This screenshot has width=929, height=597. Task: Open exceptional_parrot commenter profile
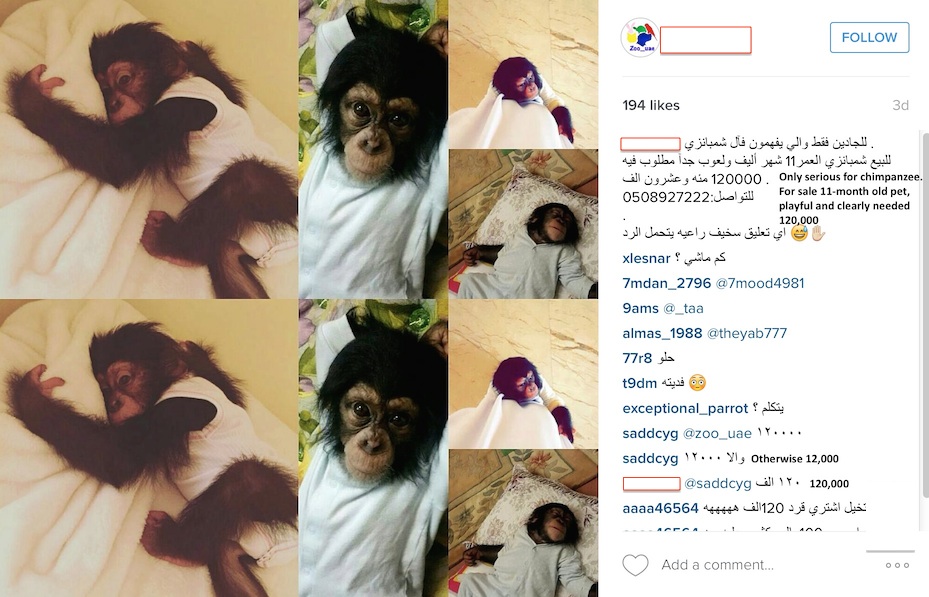[685, 409]
